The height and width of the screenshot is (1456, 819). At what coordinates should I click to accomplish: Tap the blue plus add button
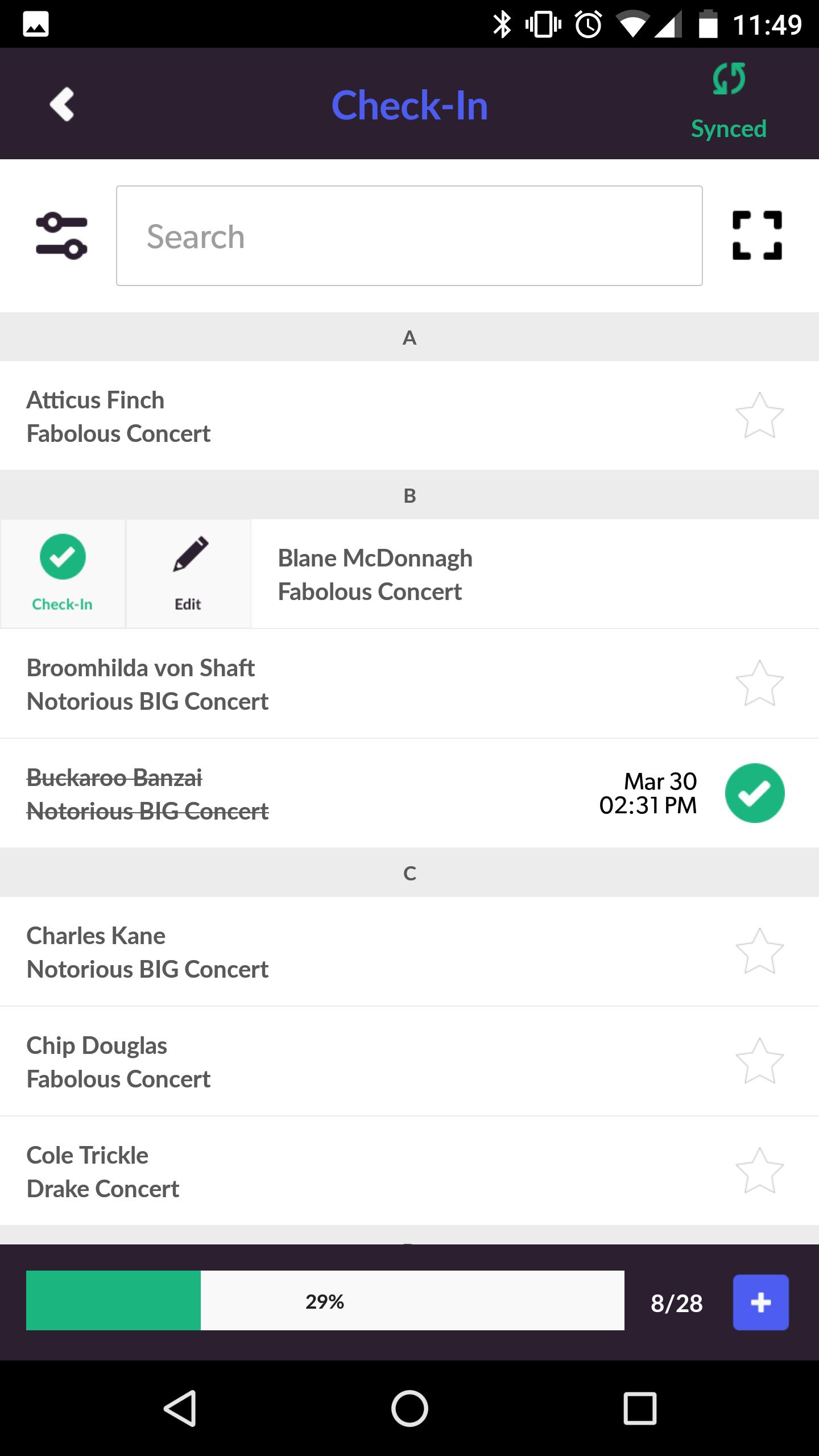coord(760,1302)
